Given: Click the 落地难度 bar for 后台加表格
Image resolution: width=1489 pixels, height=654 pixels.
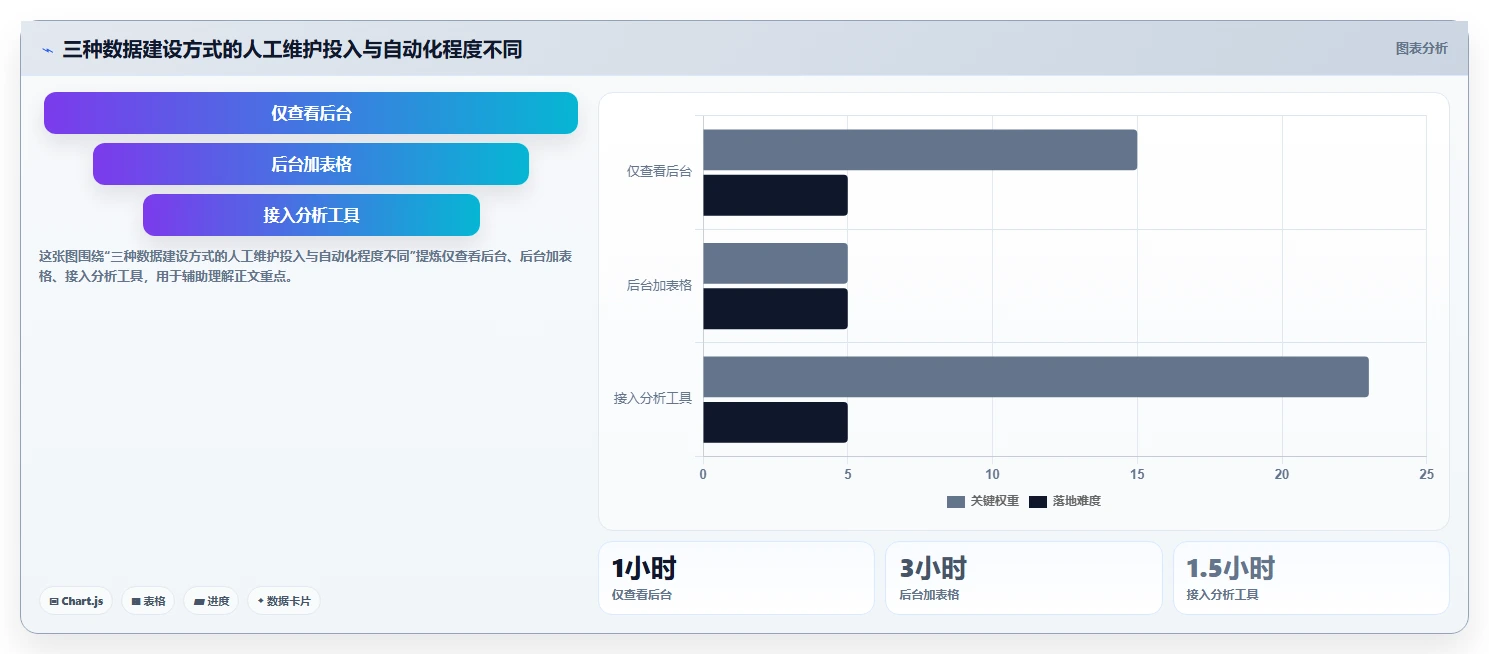Looking at the screenshot, I should [x=775, y=309].
